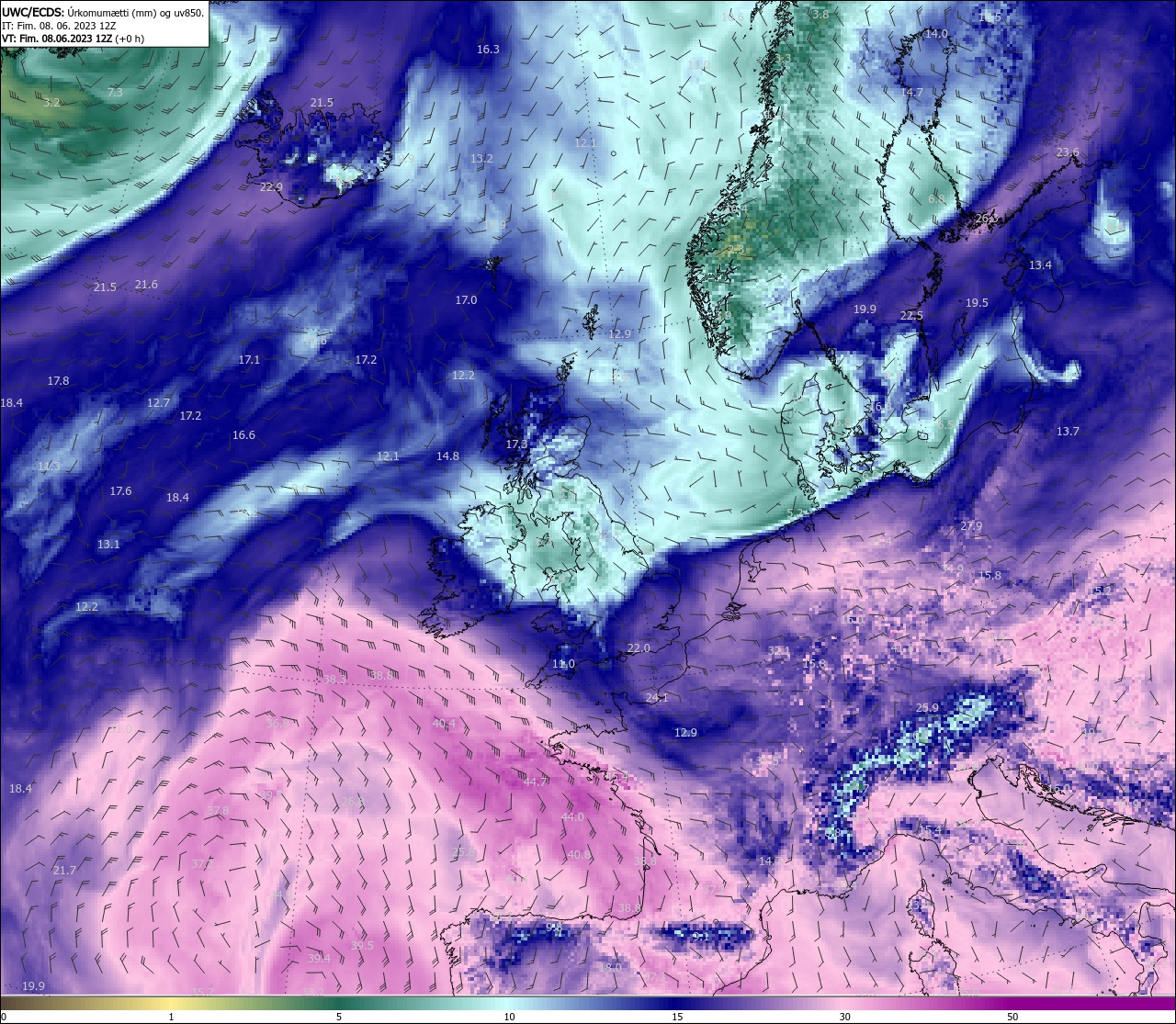This screenshot has height=1024, width=1176.
Task: Click the '13.1' value on the map
Action: coord(108,545)
